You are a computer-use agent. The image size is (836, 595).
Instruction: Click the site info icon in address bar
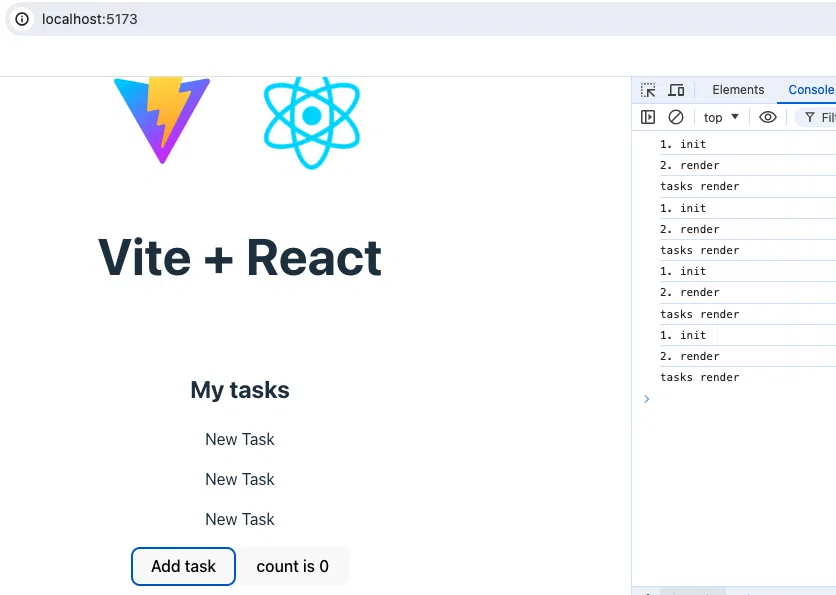point(22,19)
